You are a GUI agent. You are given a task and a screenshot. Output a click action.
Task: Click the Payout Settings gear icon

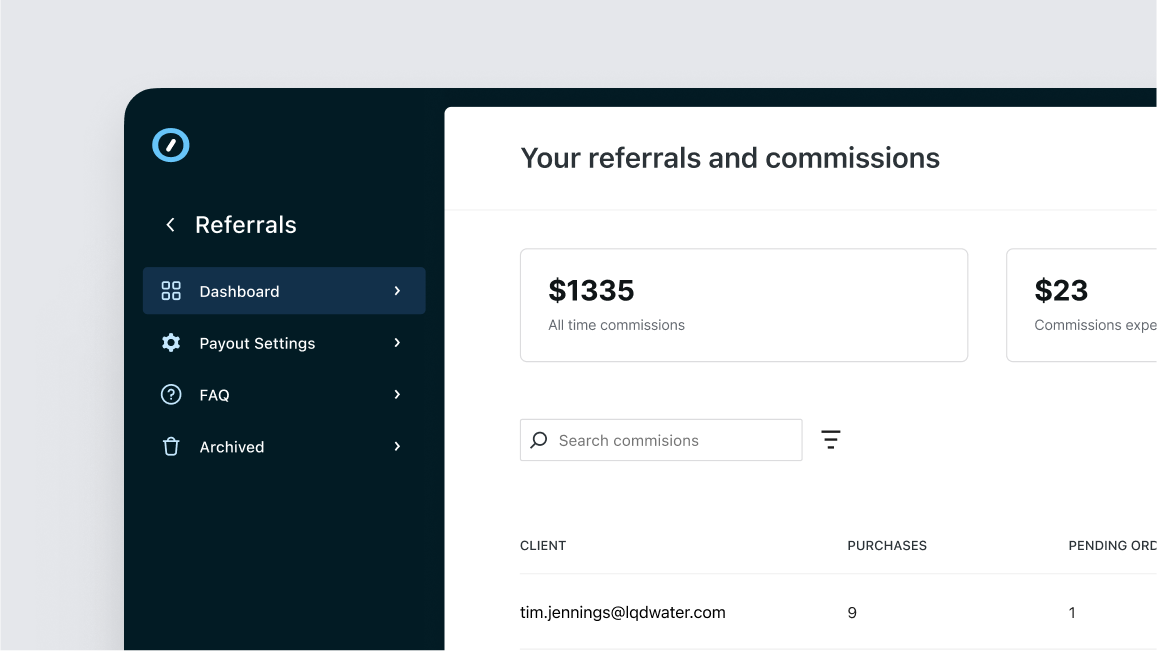[171, 342]
